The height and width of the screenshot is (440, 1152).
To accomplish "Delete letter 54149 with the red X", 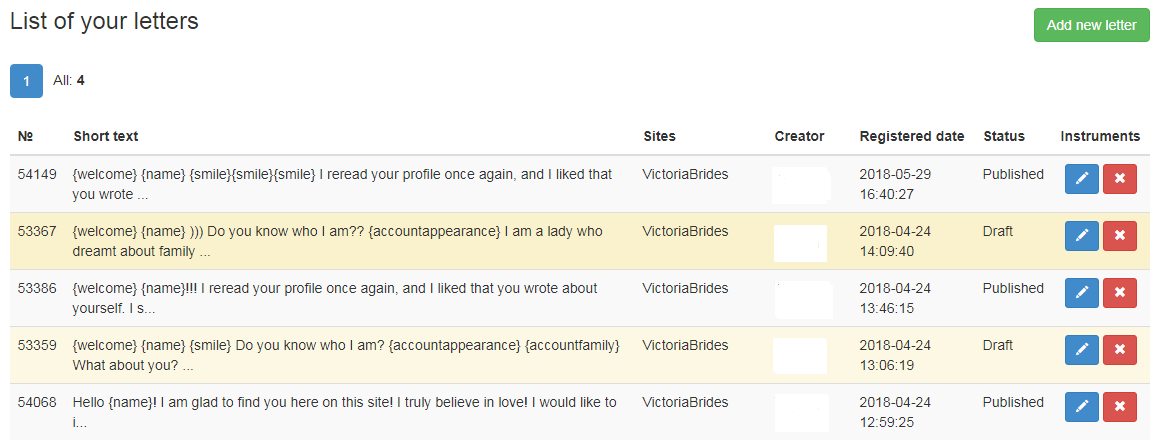I will pyautogui.click(x=1120, y=178).
